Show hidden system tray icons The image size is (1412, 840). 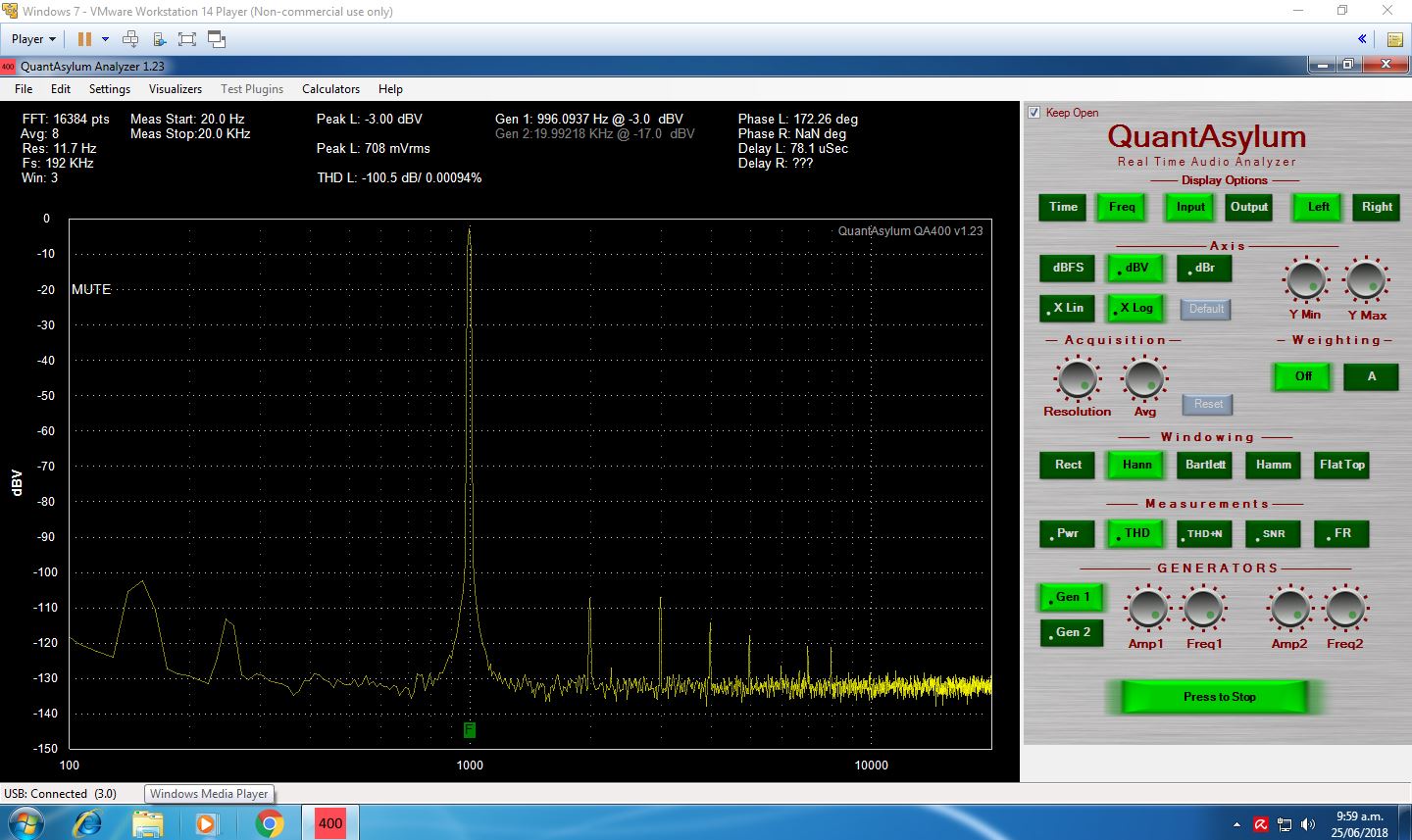click(1236, 825)
